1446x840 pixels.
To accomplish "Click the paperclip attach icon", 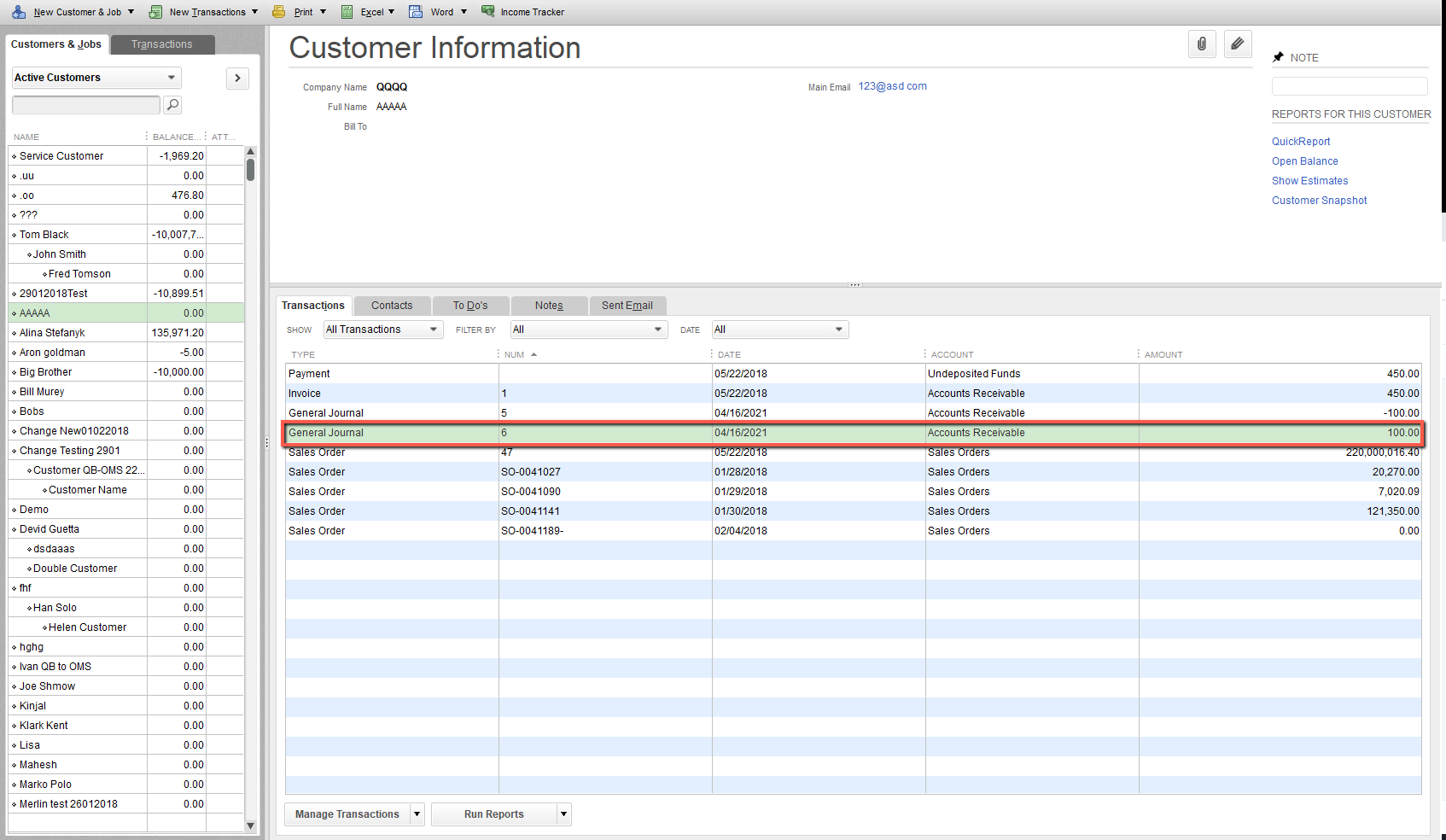I will point(1201,44).
